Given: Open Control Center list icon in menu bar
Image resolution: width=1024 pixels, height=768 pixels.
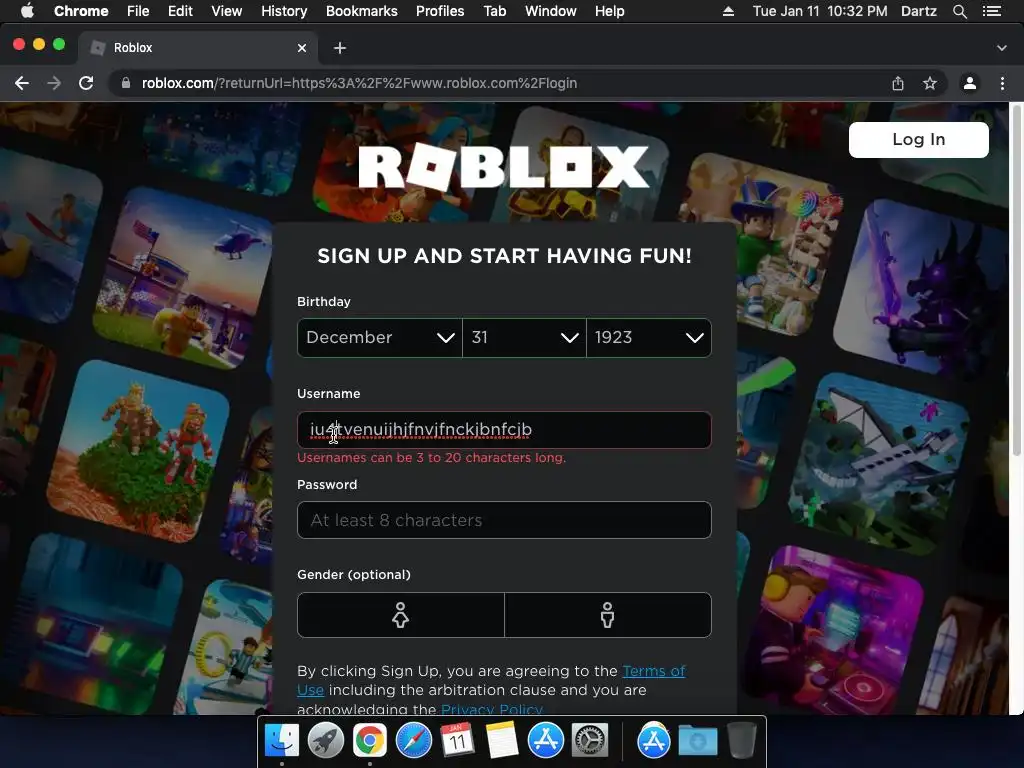Looking at the screenshot, I should pos(992,11).
